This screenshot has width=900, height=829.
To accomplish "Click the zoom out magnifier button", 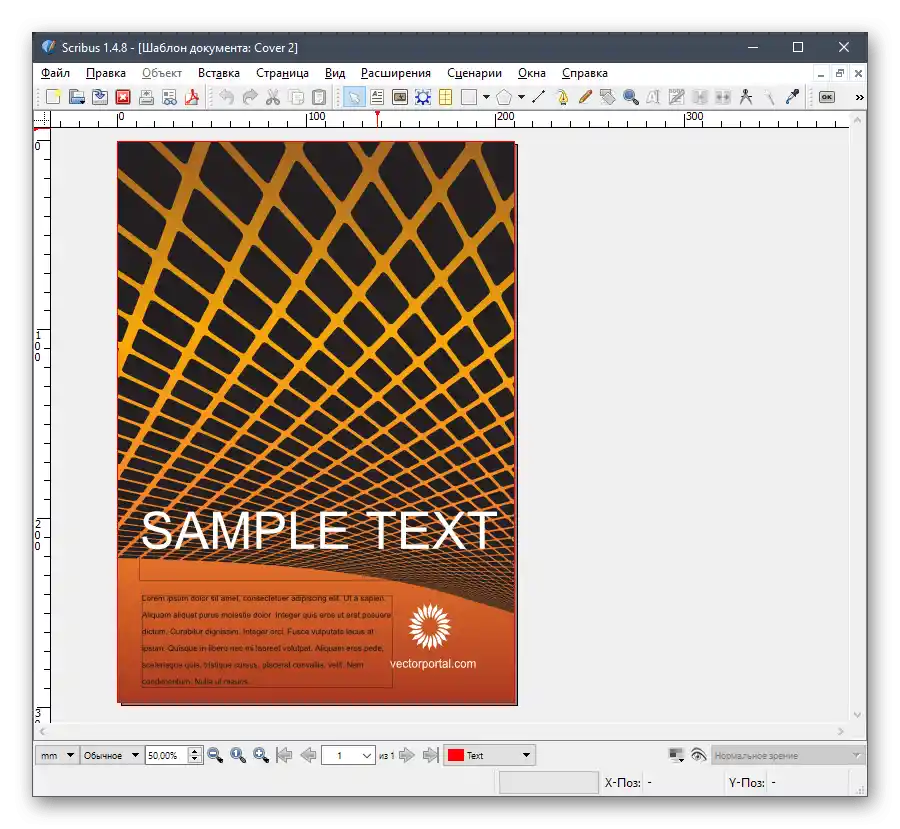I will point(215,755).
